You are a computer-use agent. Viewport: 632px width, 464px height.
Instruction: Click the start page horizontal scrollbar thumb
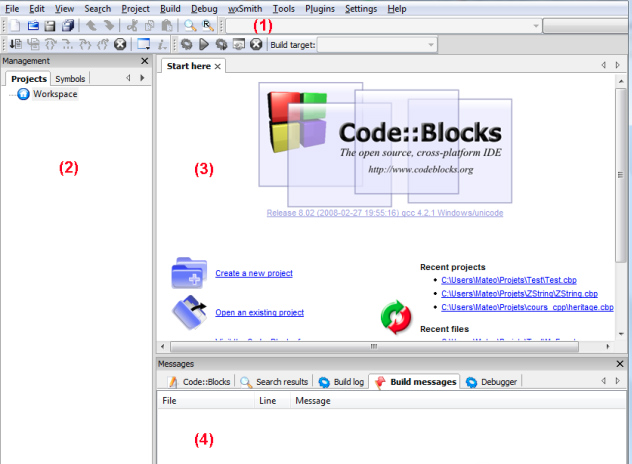[x=374, y=347]
